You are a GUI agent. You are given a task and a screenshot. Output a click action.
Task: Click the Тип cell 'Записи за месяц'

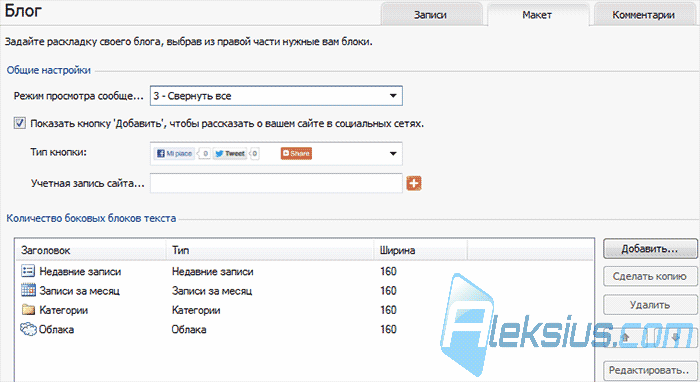tap(212, 291)
